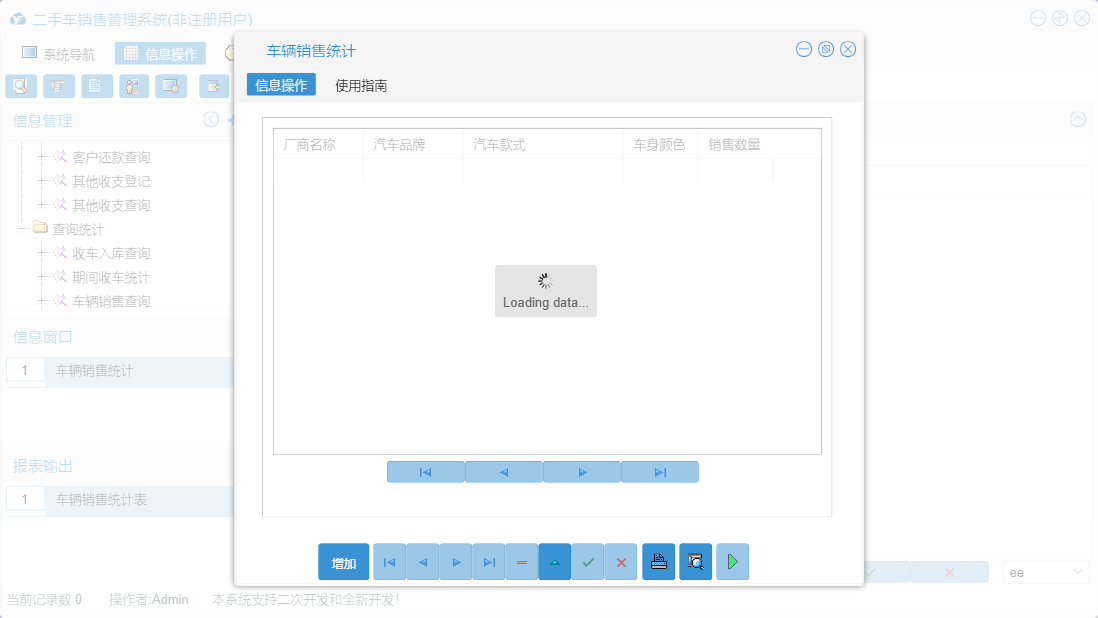Switch to the 使用指南 tab
The width and height of the screenshot is (1098, 618).
[x=360, y=85]
